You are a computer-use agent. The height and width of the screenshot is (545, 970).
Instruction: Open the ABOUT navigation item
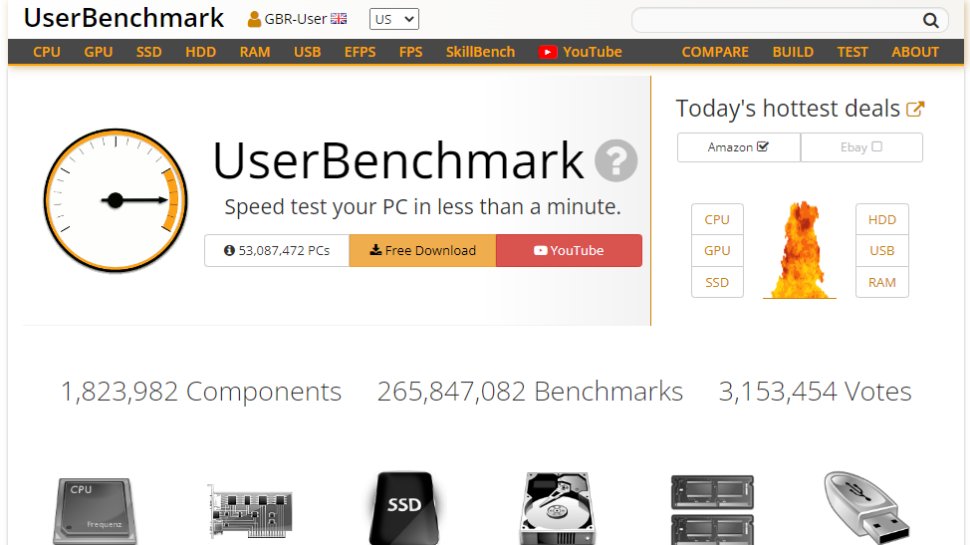coord(915,52)
